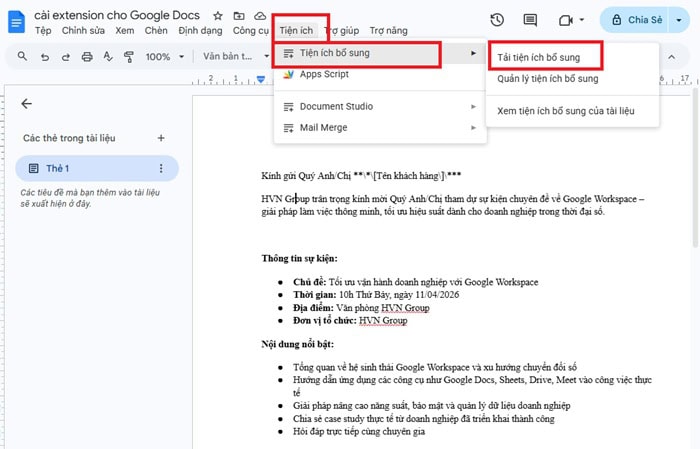
Task: Add a new document tab
Action: (161, 138)
